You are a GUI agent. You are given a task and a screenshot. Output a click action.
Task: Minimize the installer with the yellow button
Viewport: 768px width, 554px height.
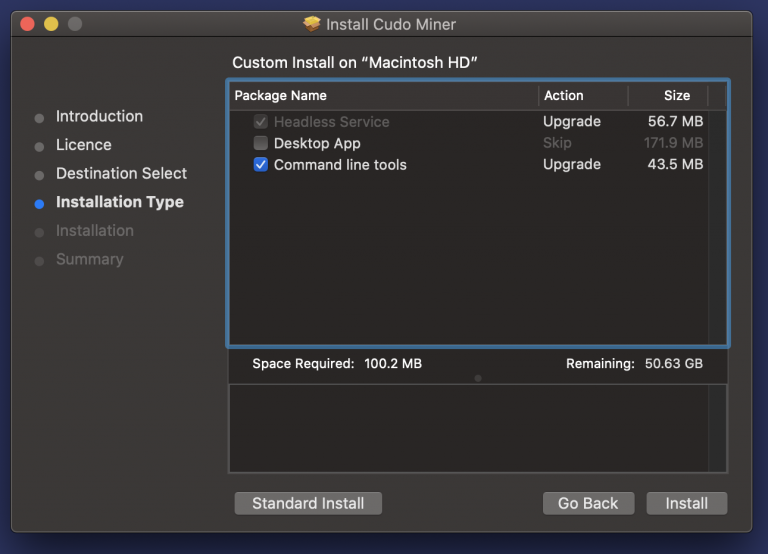pos(50,23)
